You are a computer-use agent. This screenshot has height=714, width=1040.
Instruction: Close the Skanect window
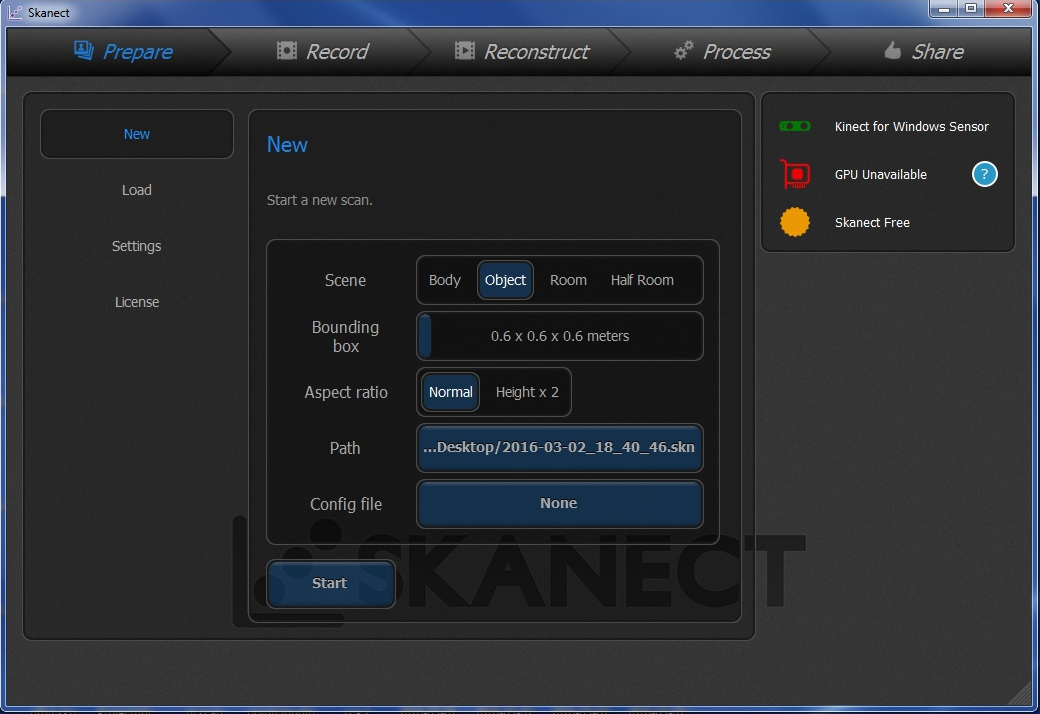[x=1009, y=9]
